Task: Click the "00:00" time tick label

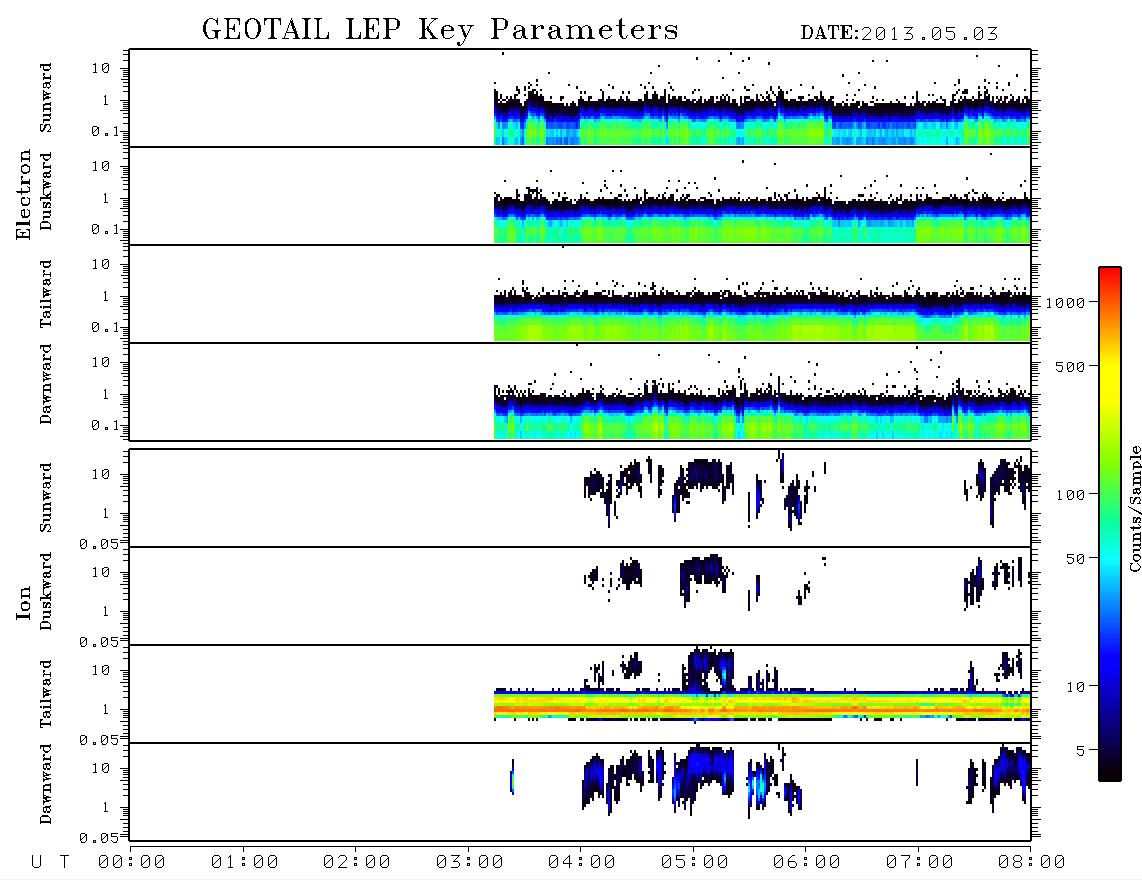Action: click(x=132, y=862)
